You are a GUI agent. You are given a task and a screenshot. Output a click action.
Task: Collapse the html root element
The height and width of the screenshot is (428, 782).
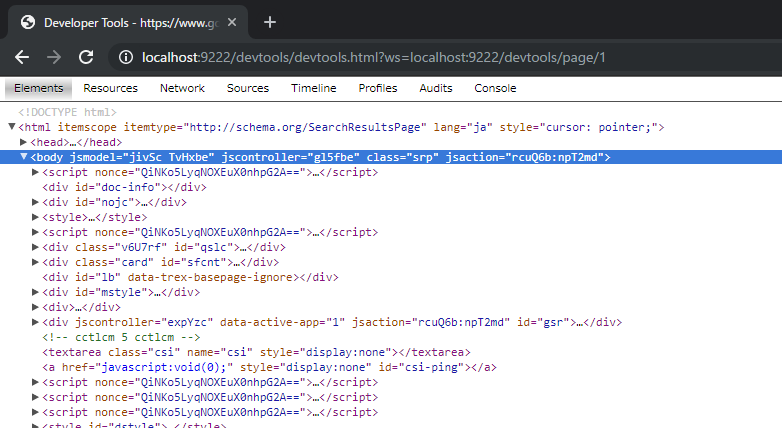coord(11,127)
